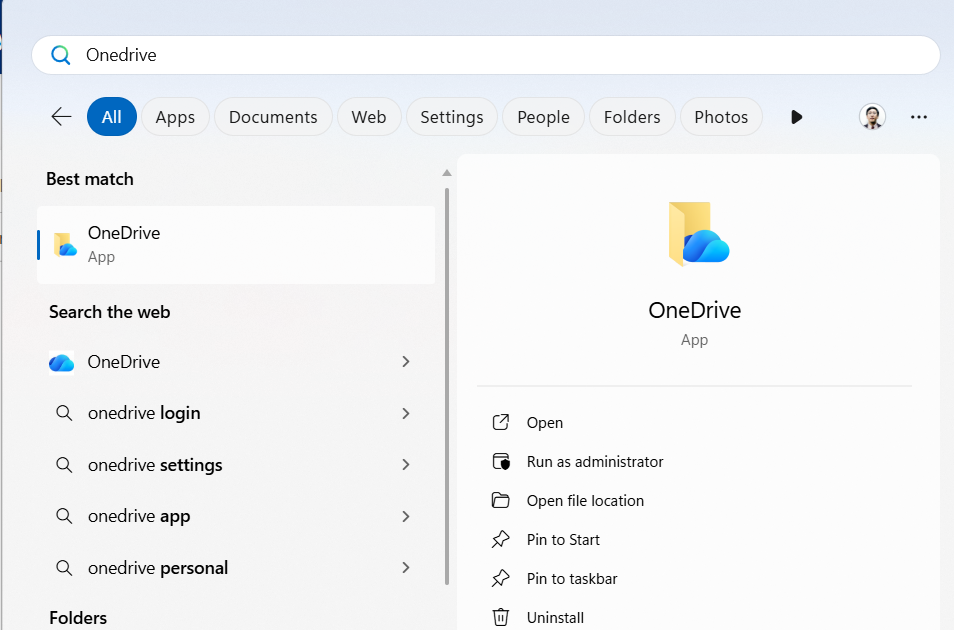Image resolution: width=954 pixels, height=630 pixels.
Task: Click the Uninstall trash icon
Action: click(x=501, y=617)
